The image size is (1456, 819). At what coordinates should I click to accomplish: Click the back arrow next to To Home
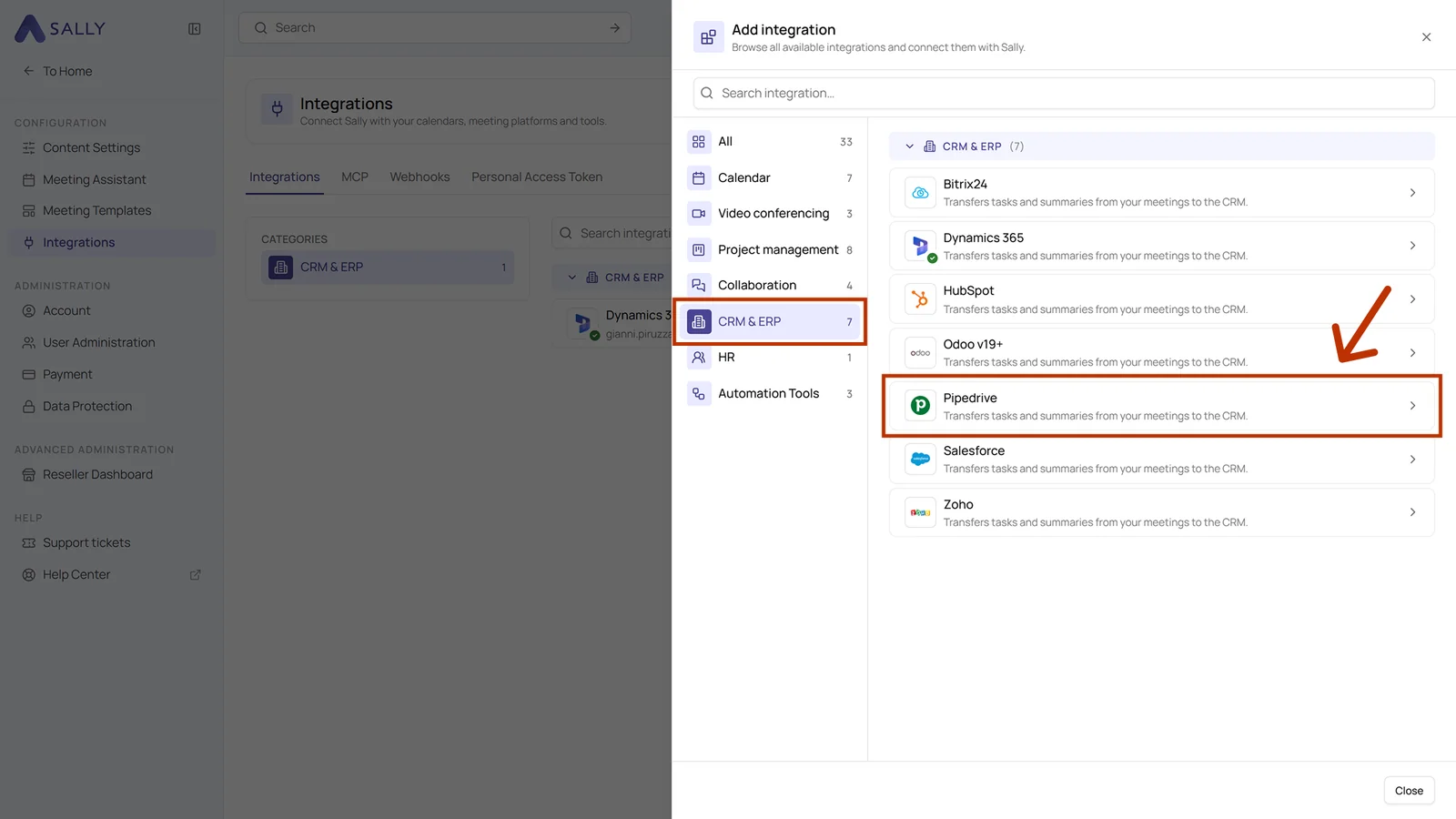pos(28,71)
